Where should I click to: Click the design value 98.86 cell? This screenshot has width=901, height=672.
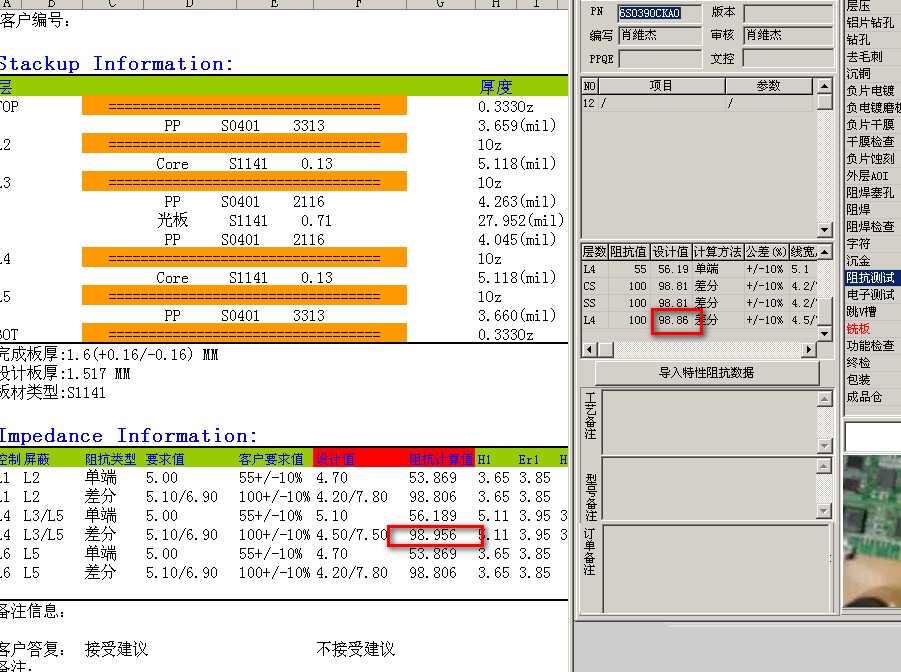pos(673,320)
